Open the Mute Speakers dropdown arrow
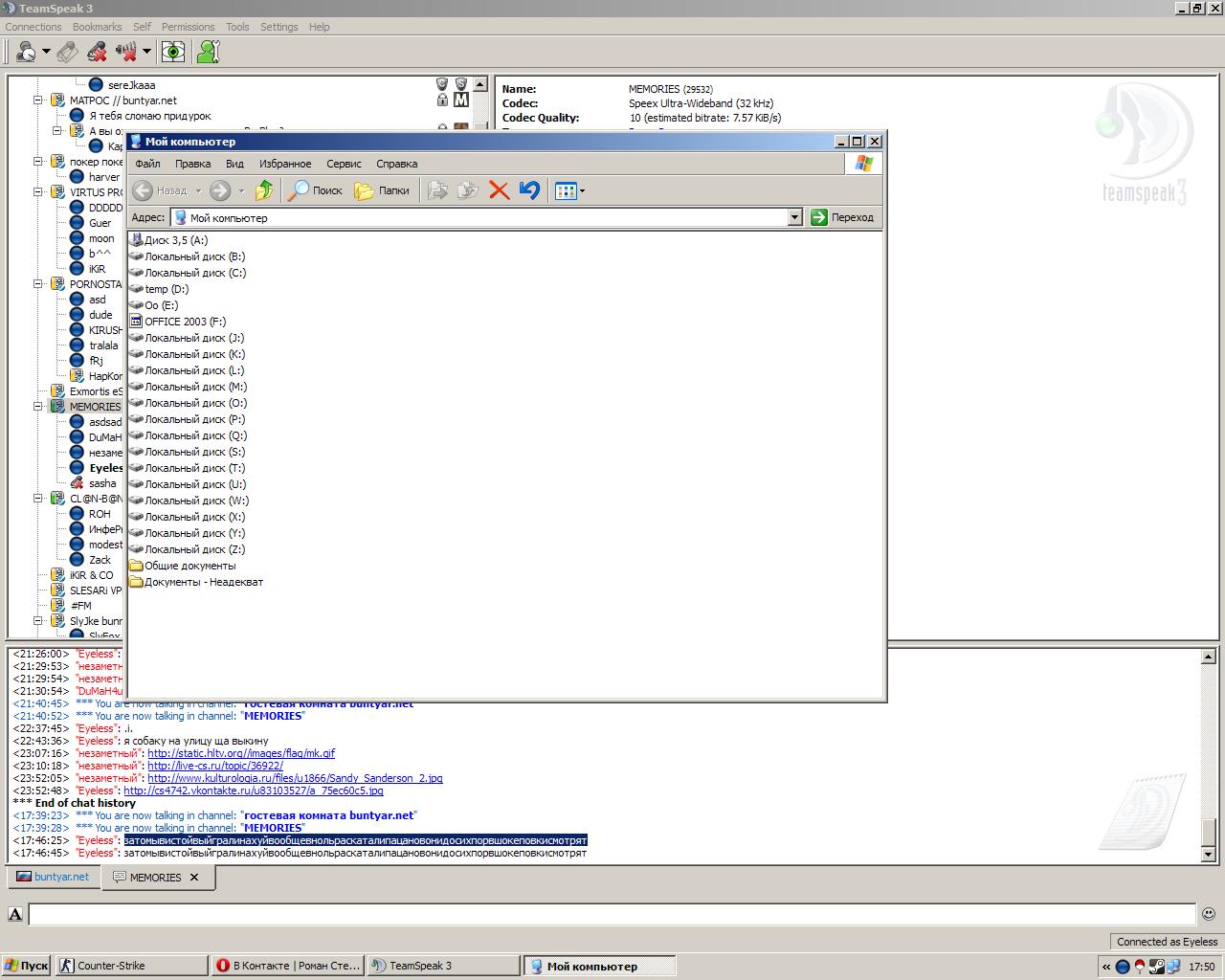This screenshot has width=1225, height=980. coord(146,52)
